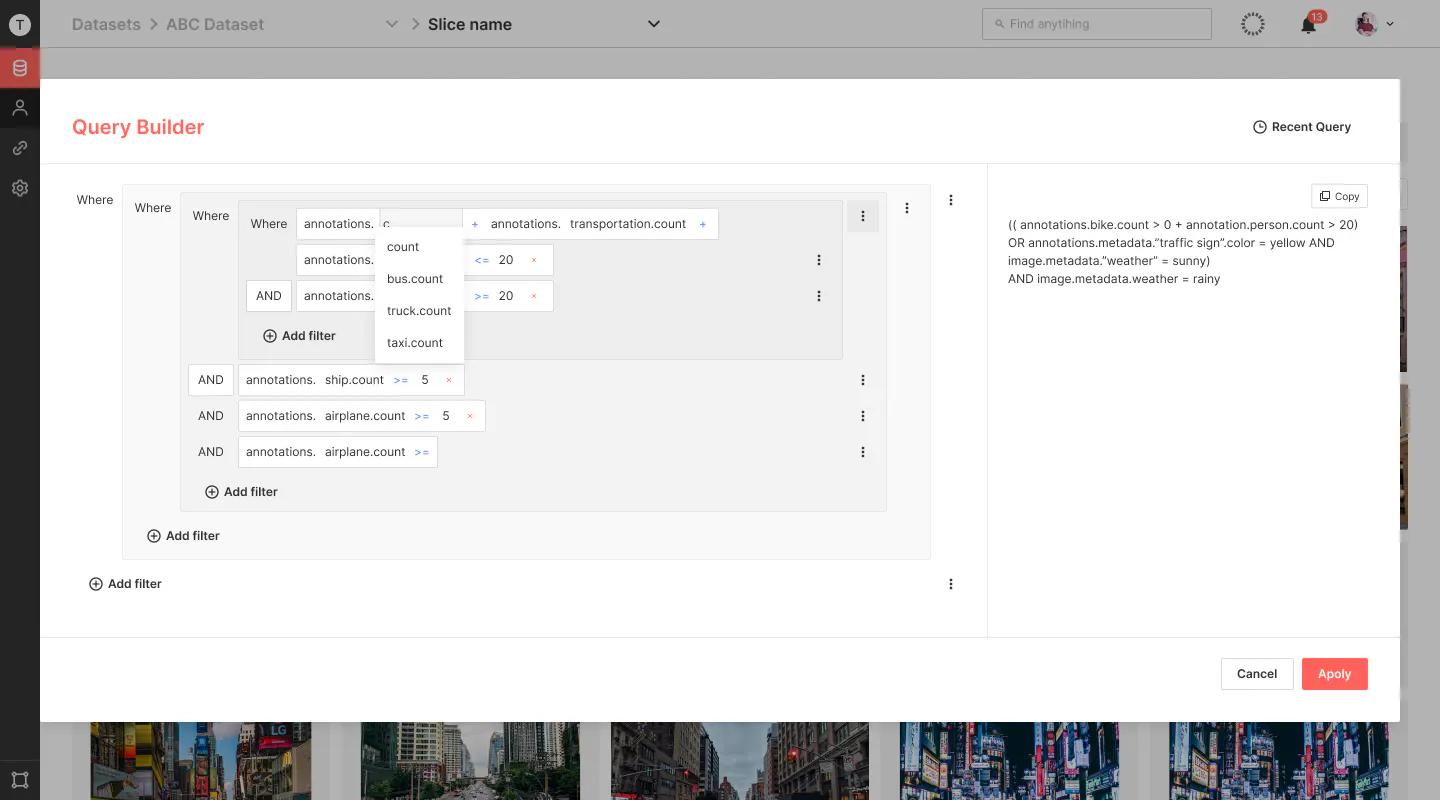Select the annotation bounding box icon at bottom sidebar
This screenshot has height=800, width=1440.
pos(20,779)
